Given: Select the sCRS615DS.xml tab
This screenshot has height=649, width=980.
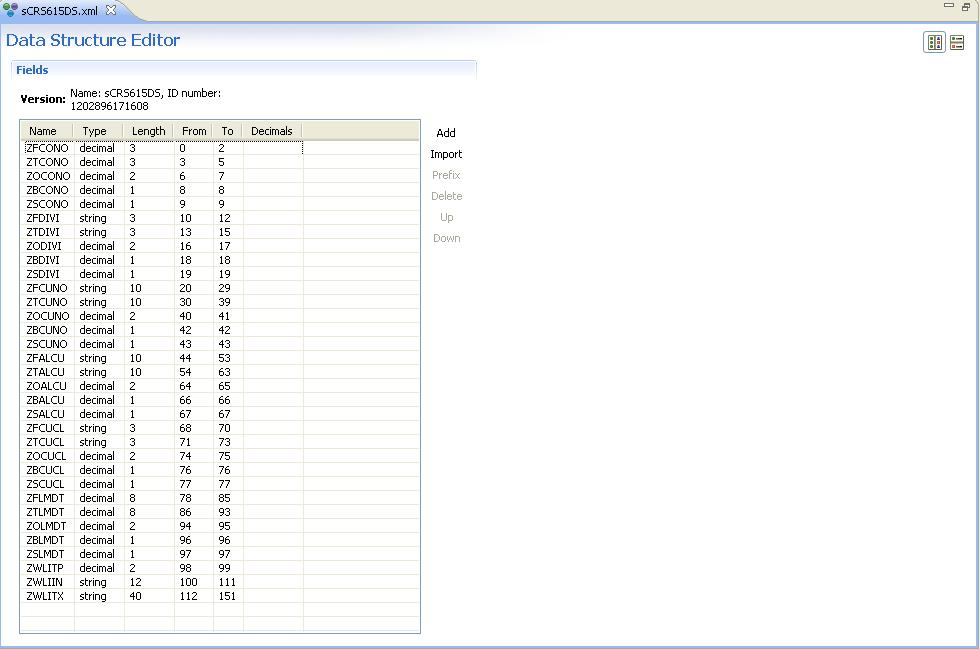Looking at the screenshot, I should pos(59,11).
